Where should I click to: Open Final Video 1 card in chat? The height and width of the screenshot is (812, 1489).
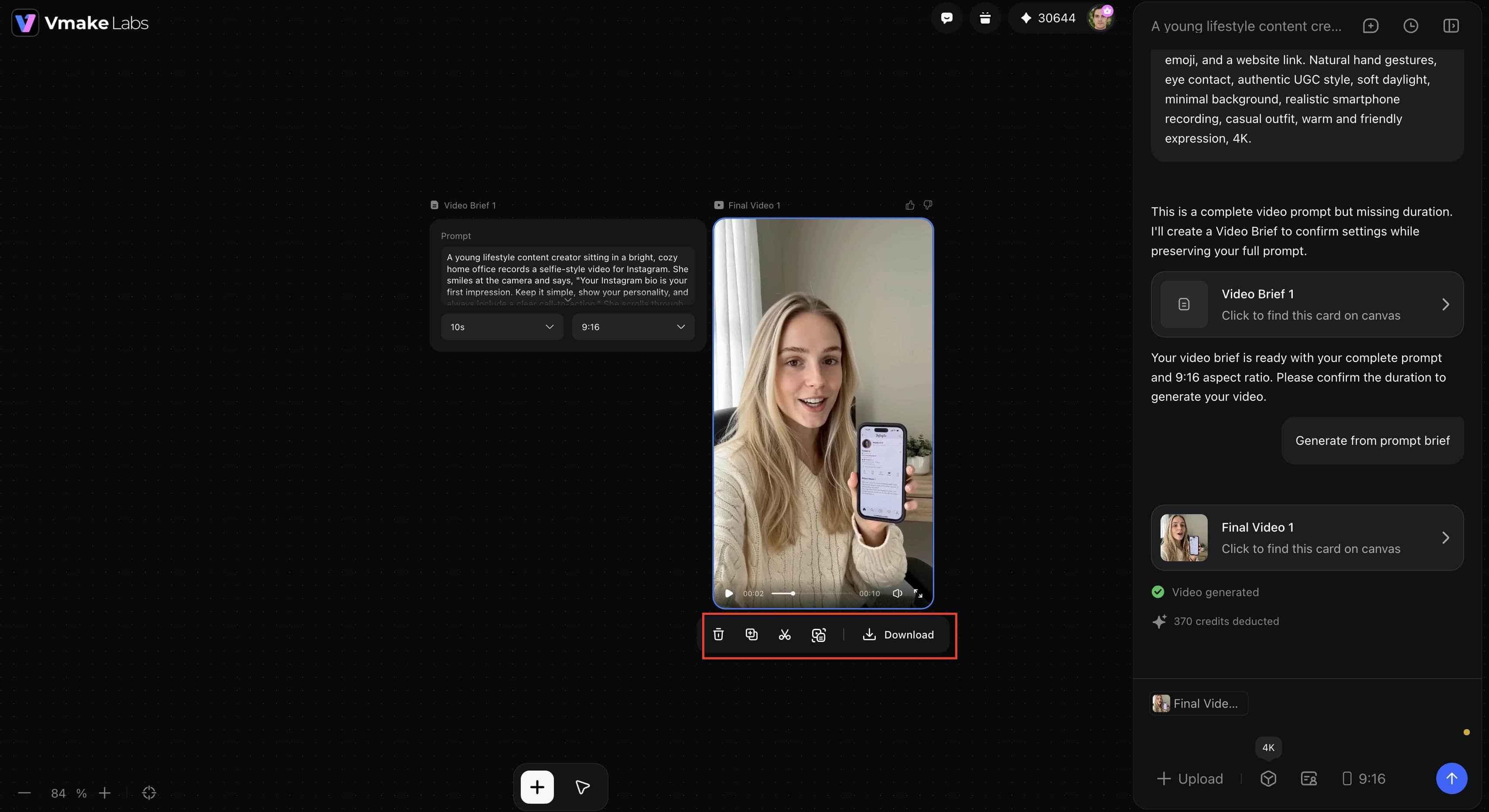point(1307,537)
